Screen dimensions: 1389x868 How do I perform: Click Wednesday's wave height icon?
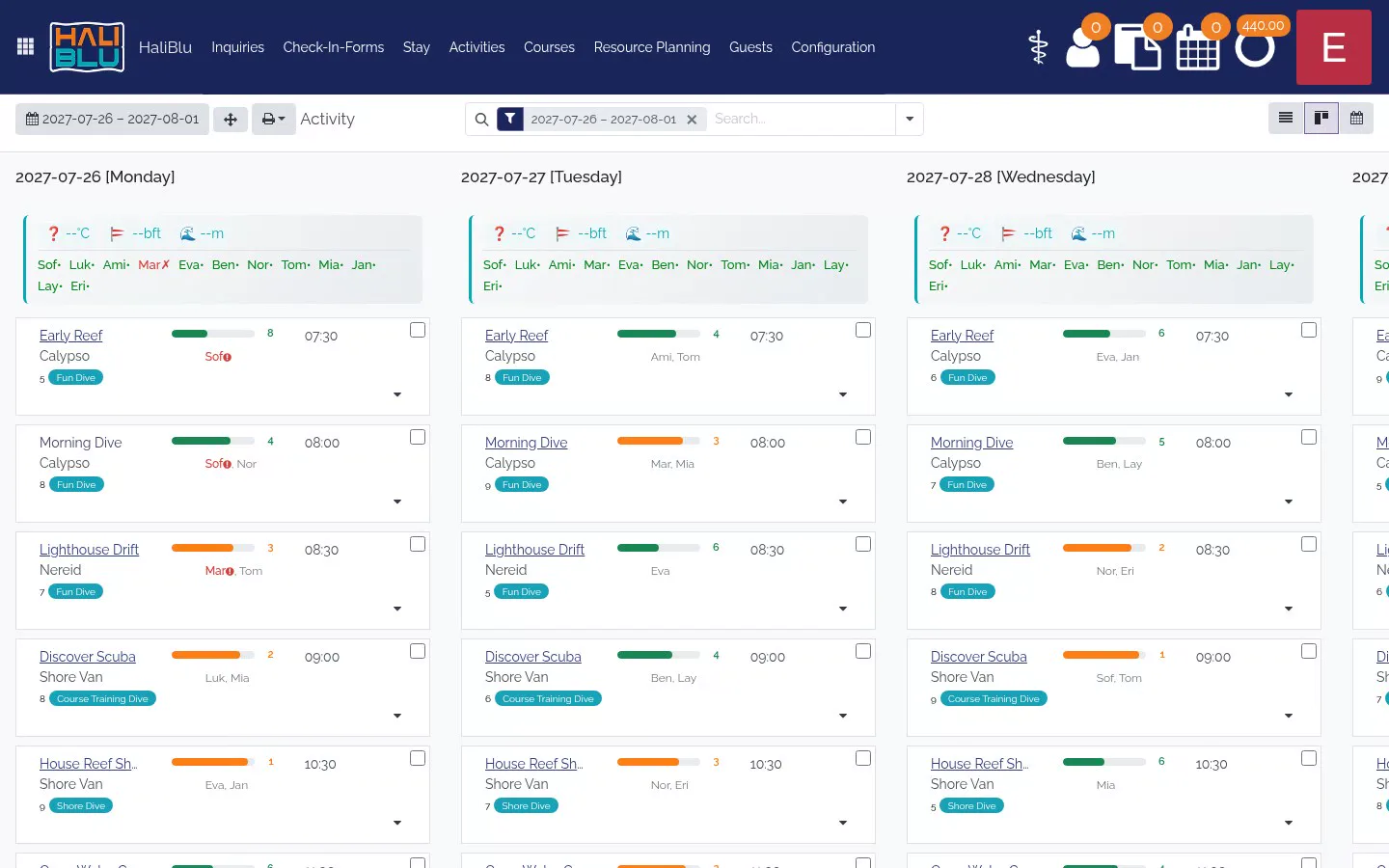click(1079, 233)
